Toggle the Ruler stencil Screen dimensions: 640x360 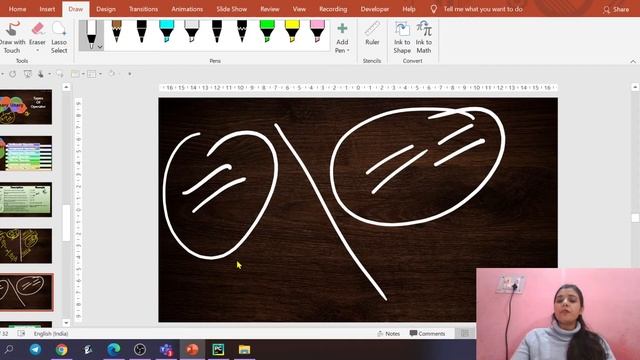(x=372, y=33)
